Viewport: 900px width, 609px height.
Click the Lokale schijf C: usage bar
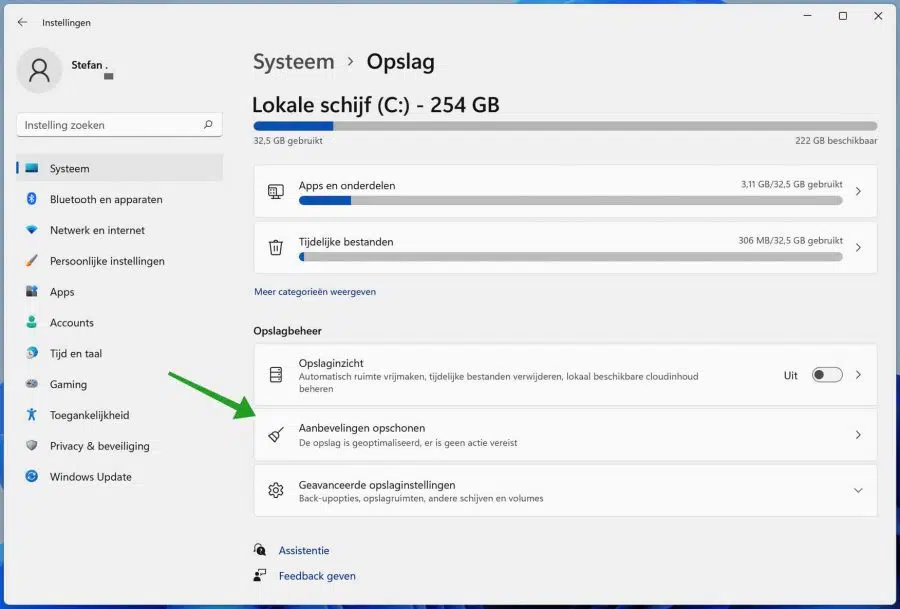[565, 126]
